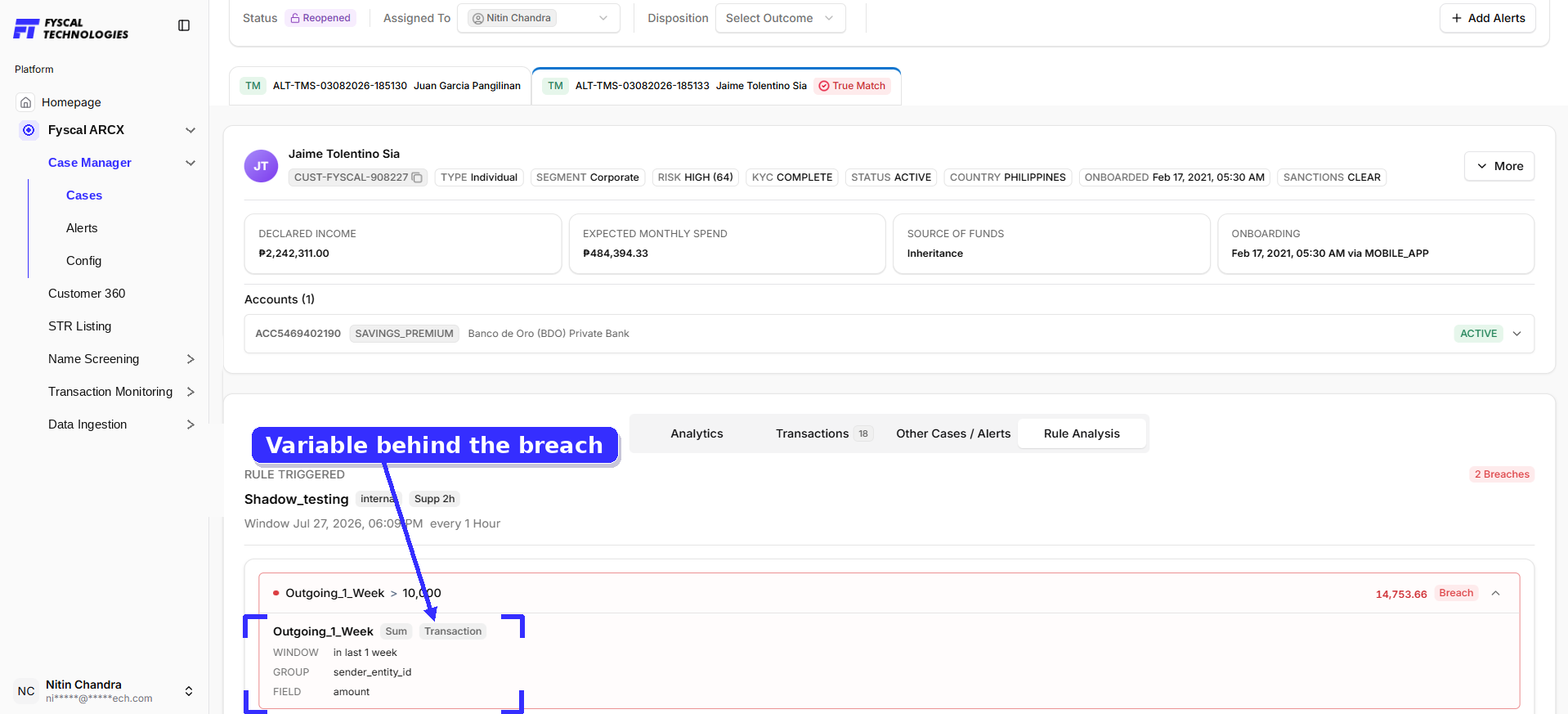Click the JT customer avatar

click(261, 166)
